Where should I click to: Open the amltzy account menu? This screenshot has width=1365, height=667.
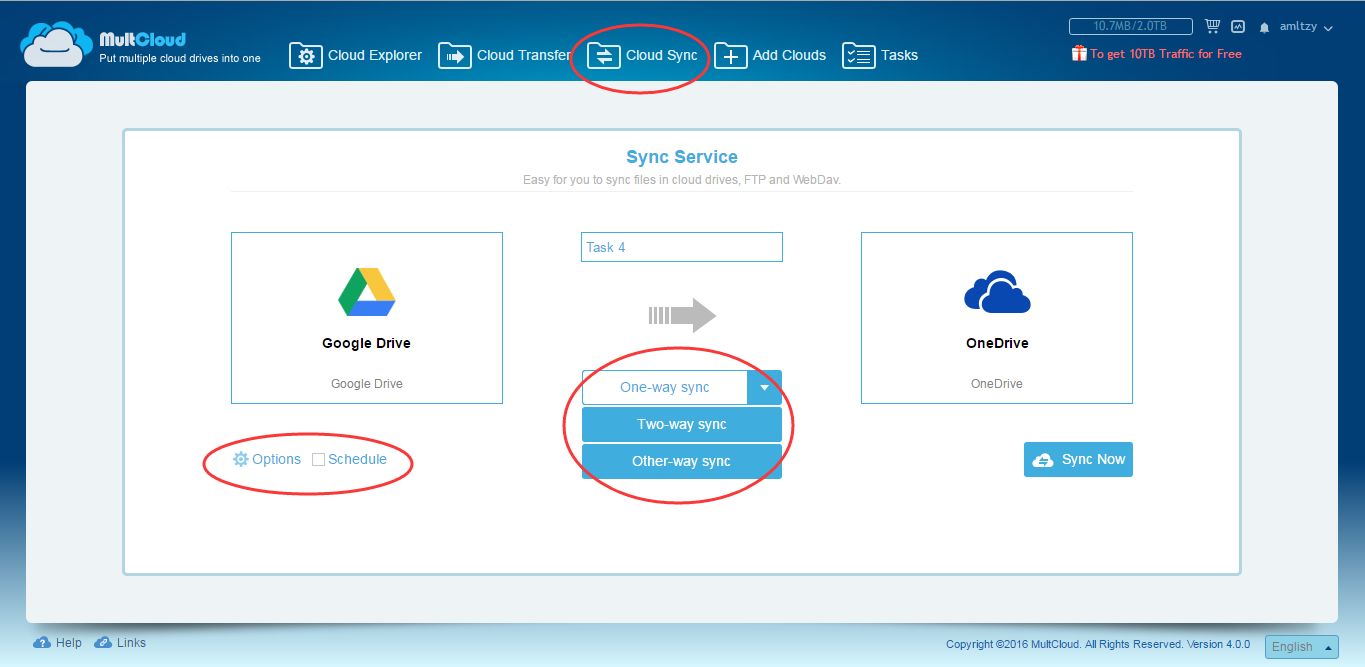click(1305, 28)
